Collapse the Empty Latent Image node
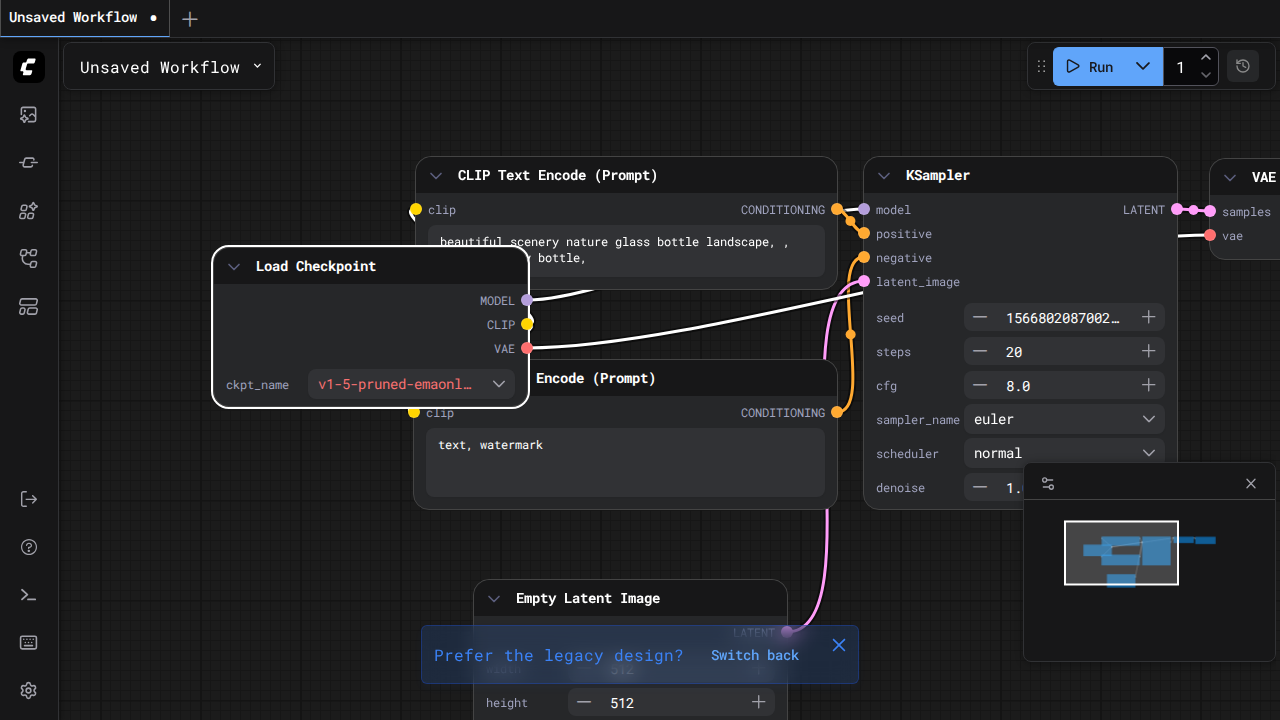The width and height of the screenshot is (1280, 720). [x=494, y=599]
